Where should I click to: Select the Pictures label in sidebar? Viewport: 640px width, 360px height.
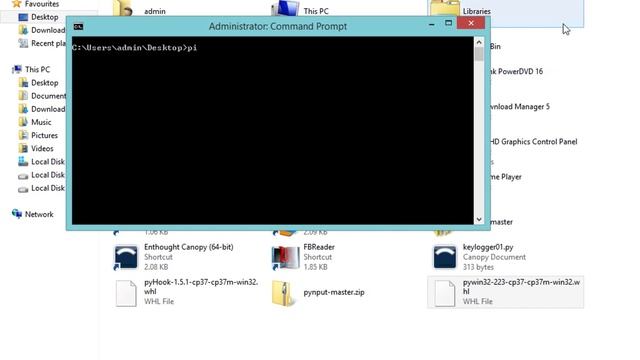coord(44,135)
